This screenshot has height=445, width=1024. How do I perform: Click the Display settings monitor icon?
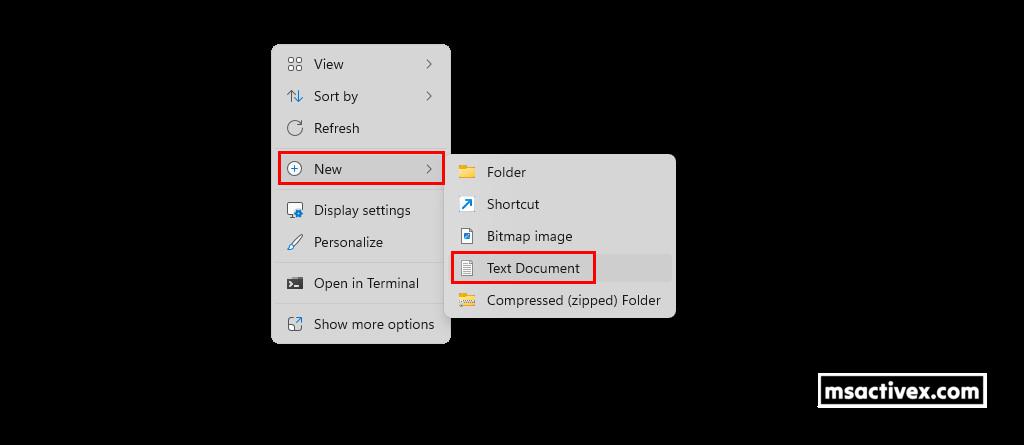[295, 210]
